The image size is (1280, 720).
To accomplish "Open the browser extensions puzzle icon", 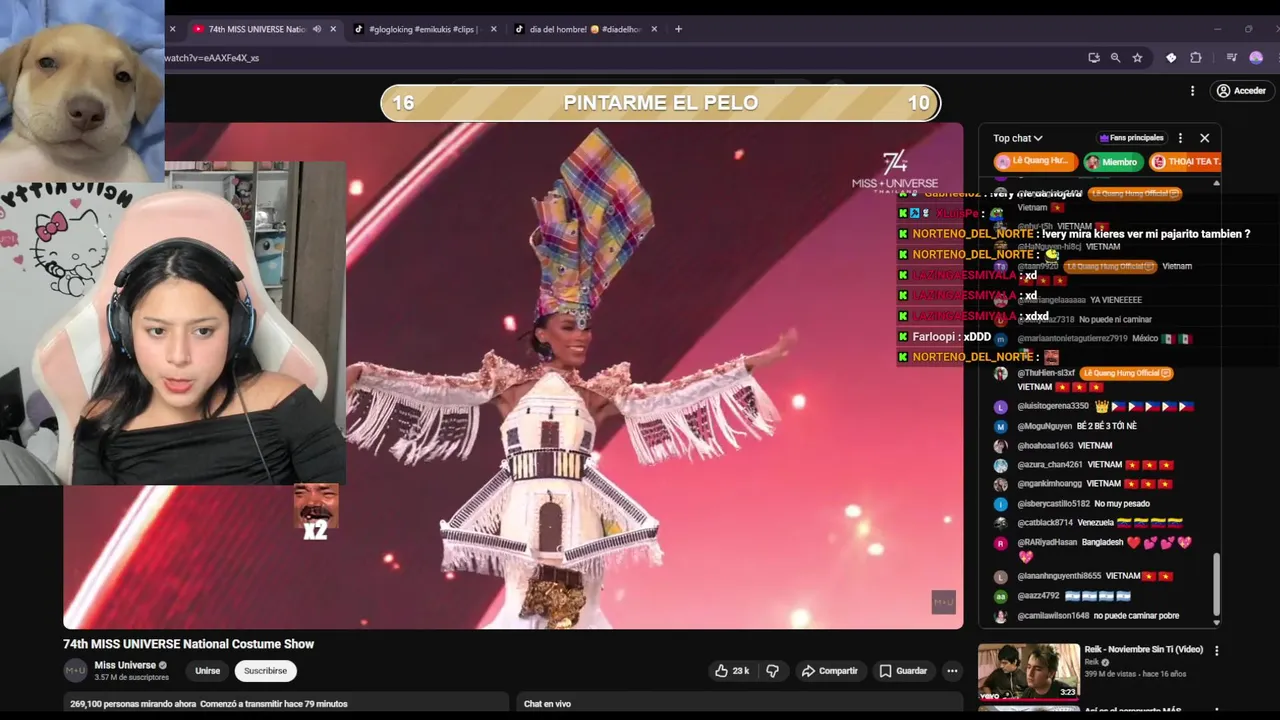I will (x=1195, y=58).
